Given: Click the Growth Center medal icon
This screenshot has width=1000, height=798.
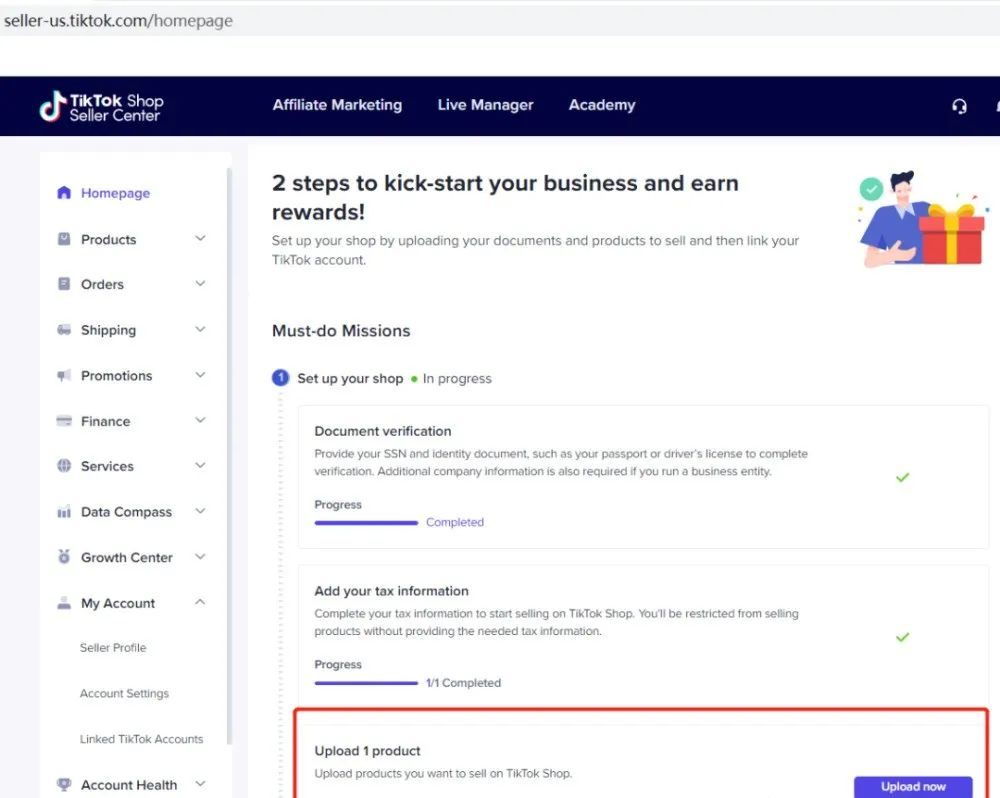Looking at the screenshot, I should tap(64, 557).
